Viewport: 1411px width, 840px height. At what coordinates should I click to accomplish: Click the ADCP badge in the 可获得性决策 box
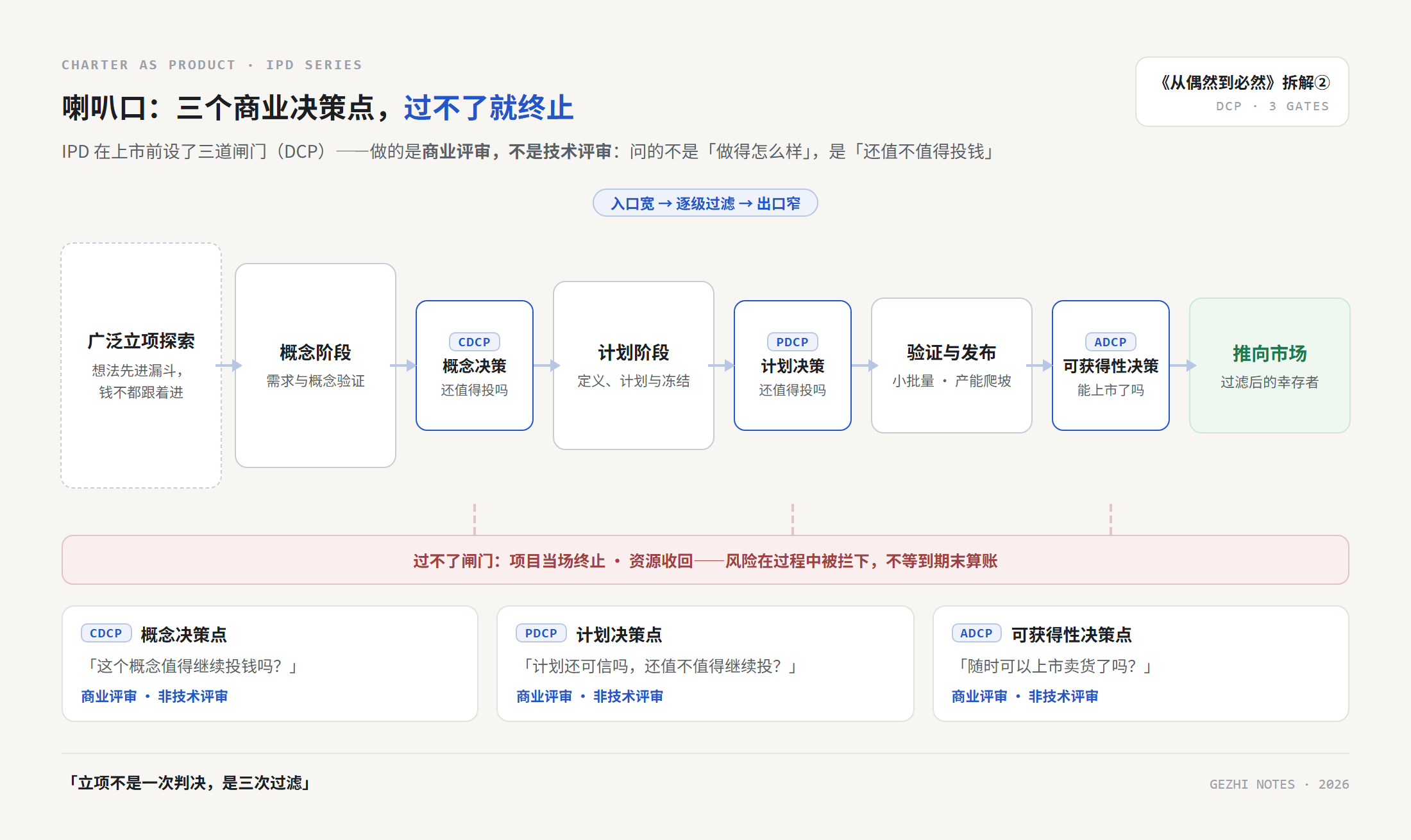click(1110, 342)
